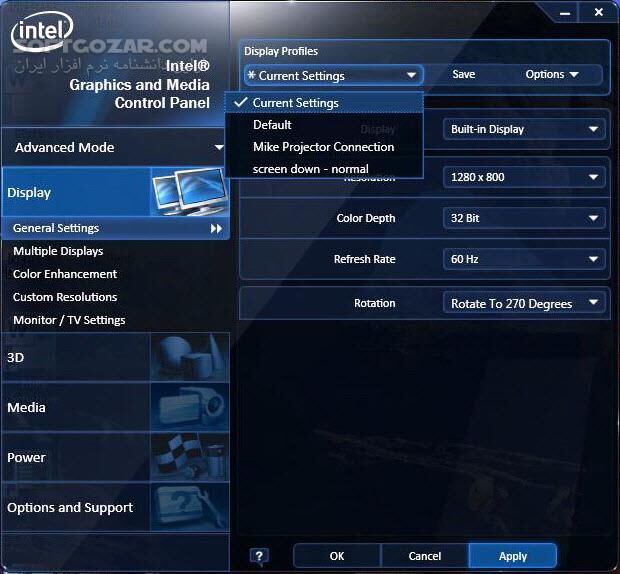
Task: Open the Display Profiles Current Settings dropdown
Action: 333,76
